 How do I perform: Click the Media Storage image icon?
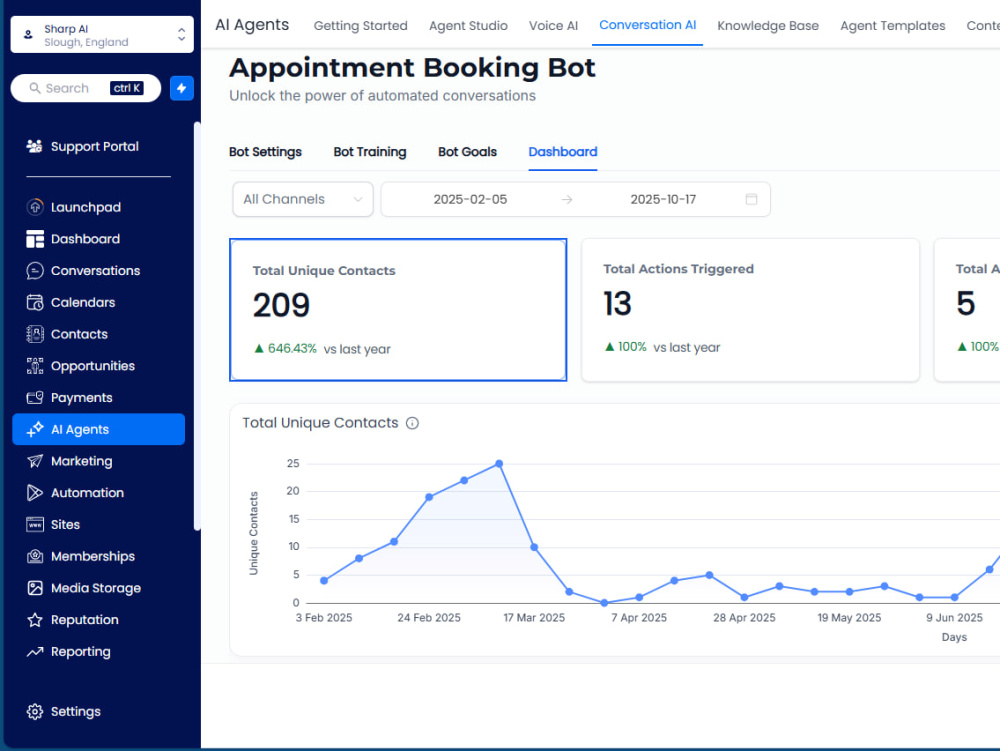click(35, 588)
